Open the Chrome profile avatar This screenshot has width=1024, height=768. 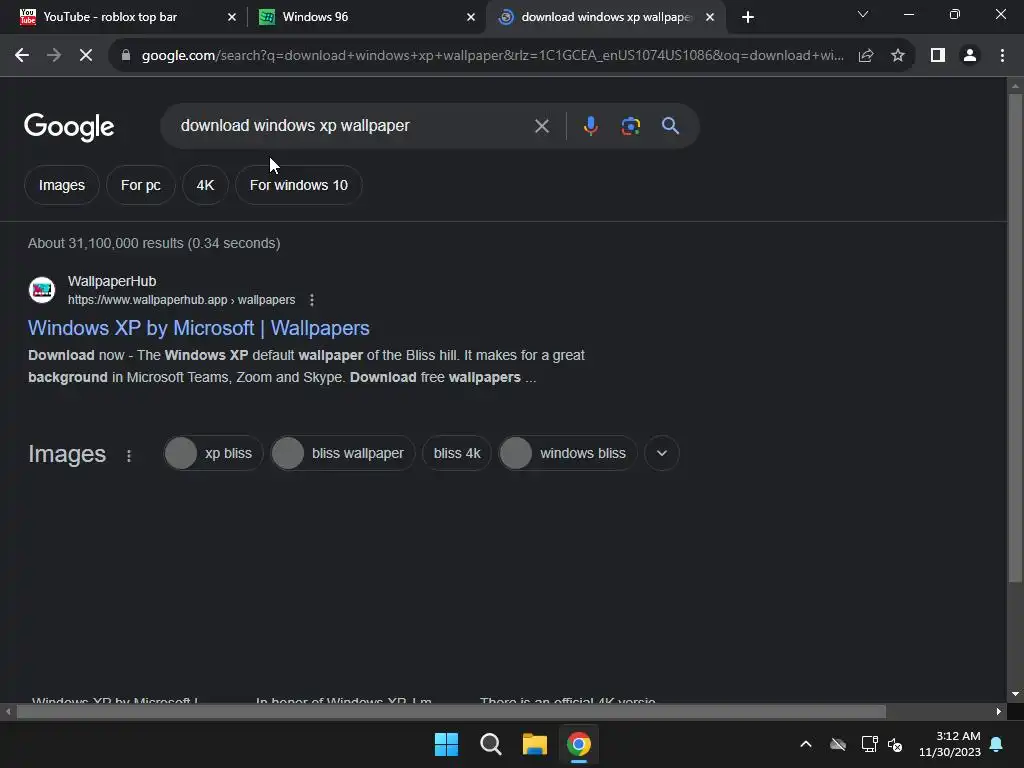pyautogui.click(x=970, y=56)
